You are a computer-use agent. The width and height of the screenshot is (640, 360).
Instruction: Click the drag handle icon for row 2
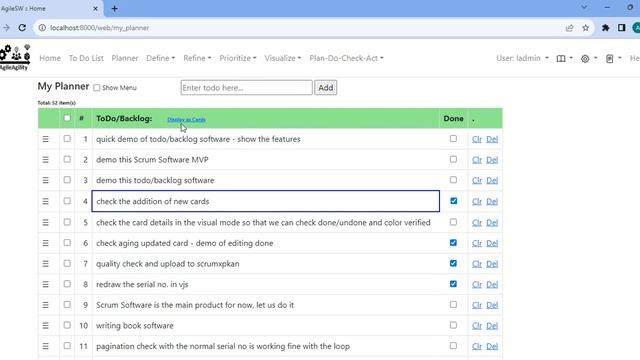click(x=46, y=160)
